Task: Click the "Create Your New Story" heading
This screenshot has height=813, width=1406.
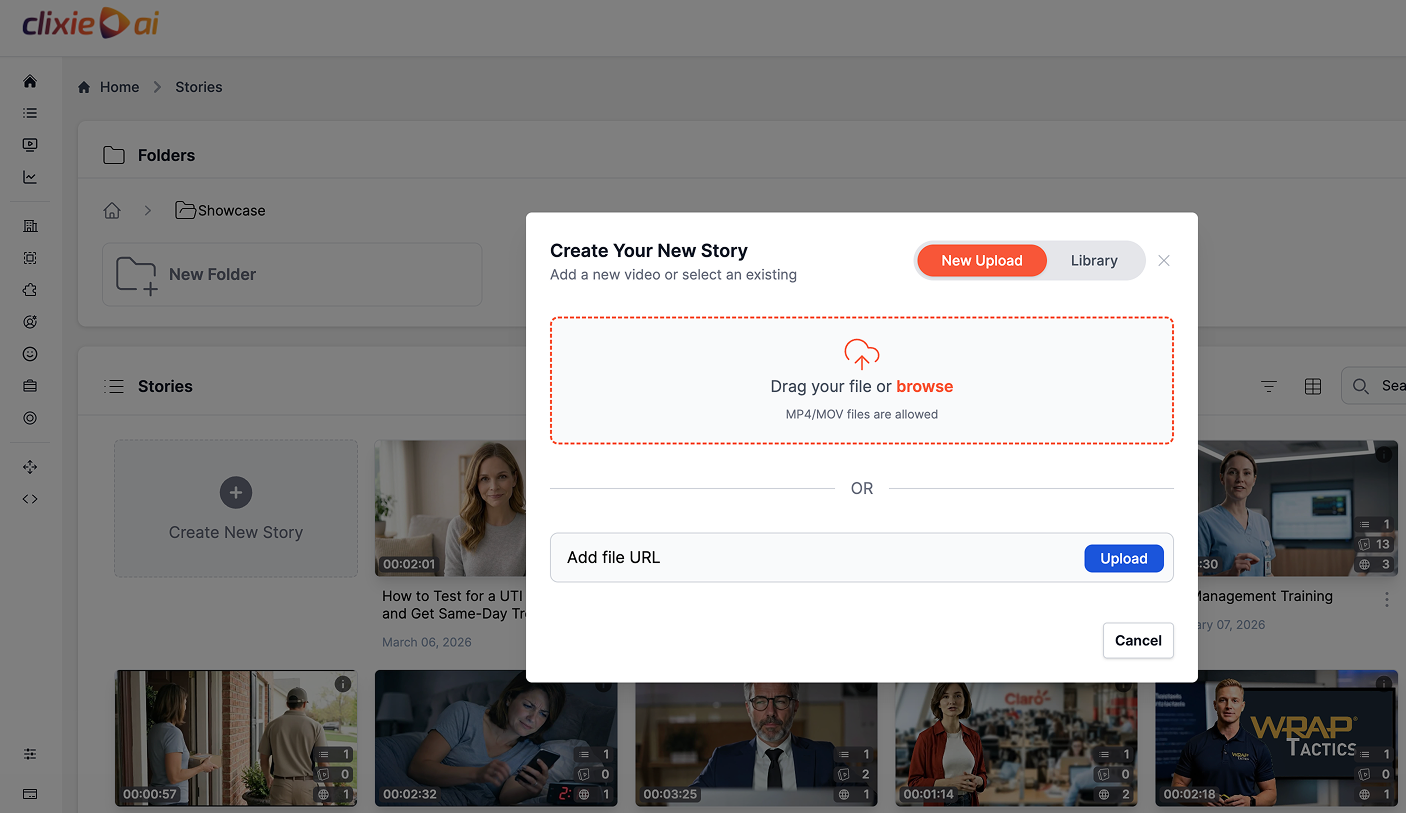Action: 649,251
